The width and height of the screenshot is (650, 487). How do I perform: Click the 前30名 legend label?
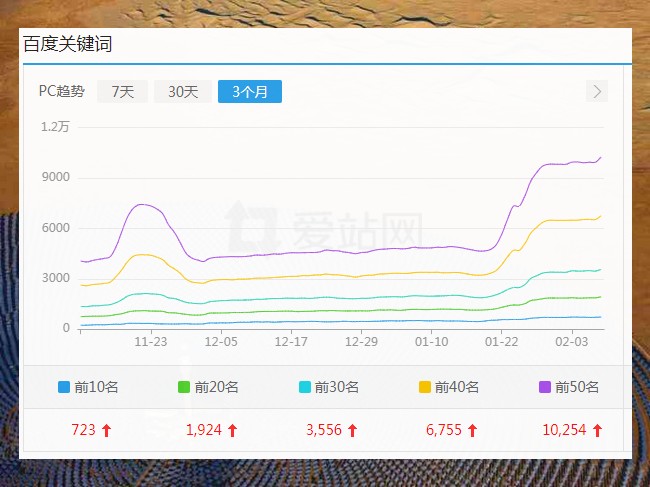tap(337, 387)
